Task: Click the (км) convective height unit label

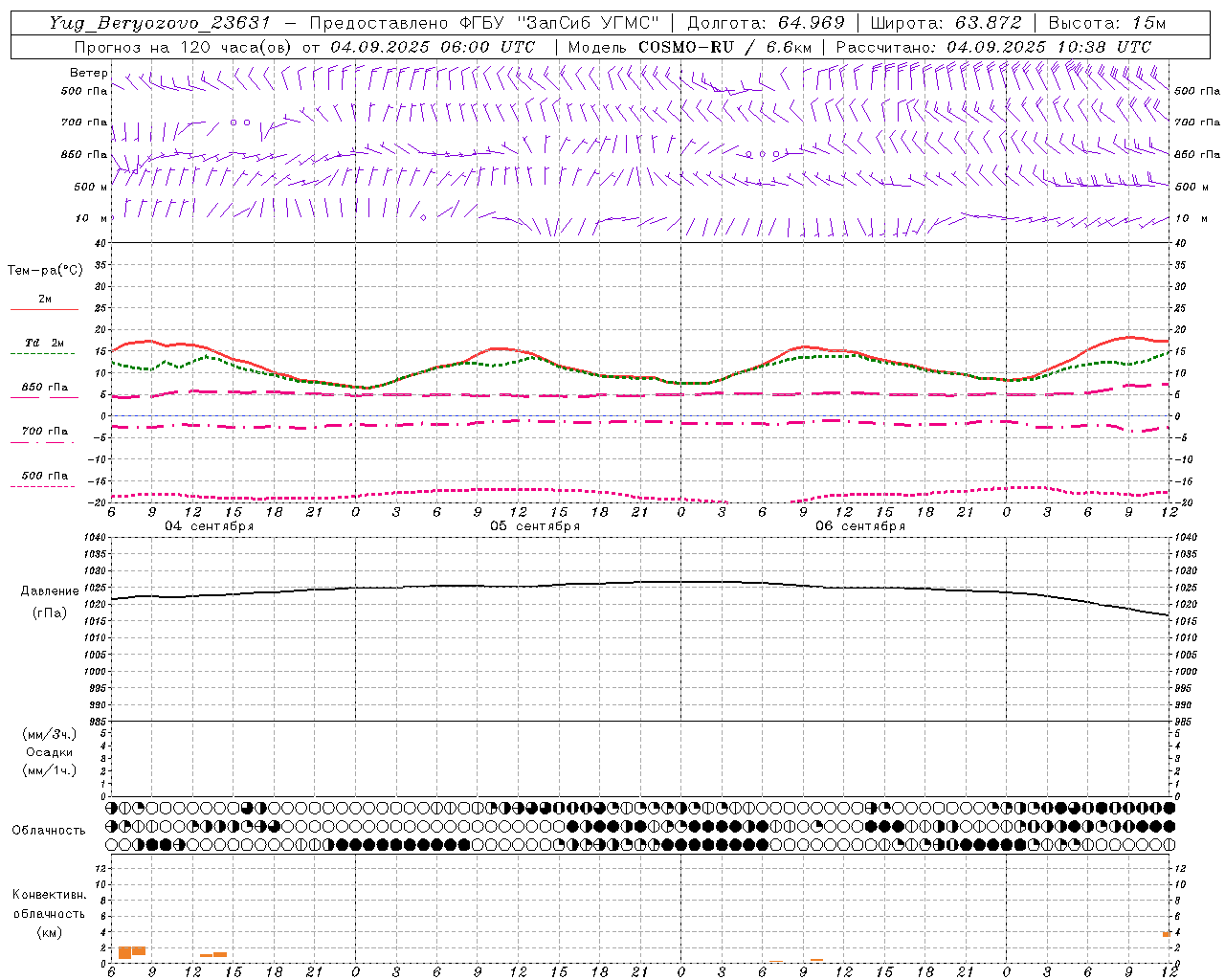Action: tap(50, 932)
